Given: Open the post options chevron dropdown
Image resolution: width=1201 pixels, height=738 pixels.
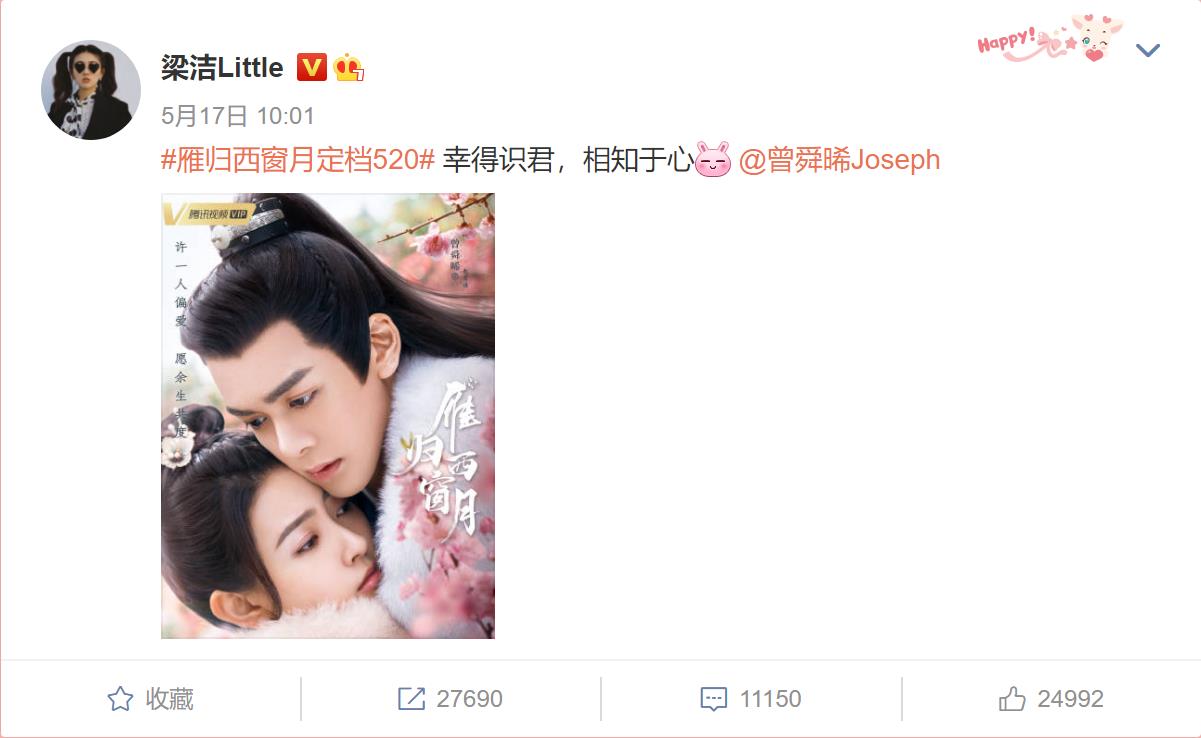Looking at the screenshot, I should point(1147,50).
